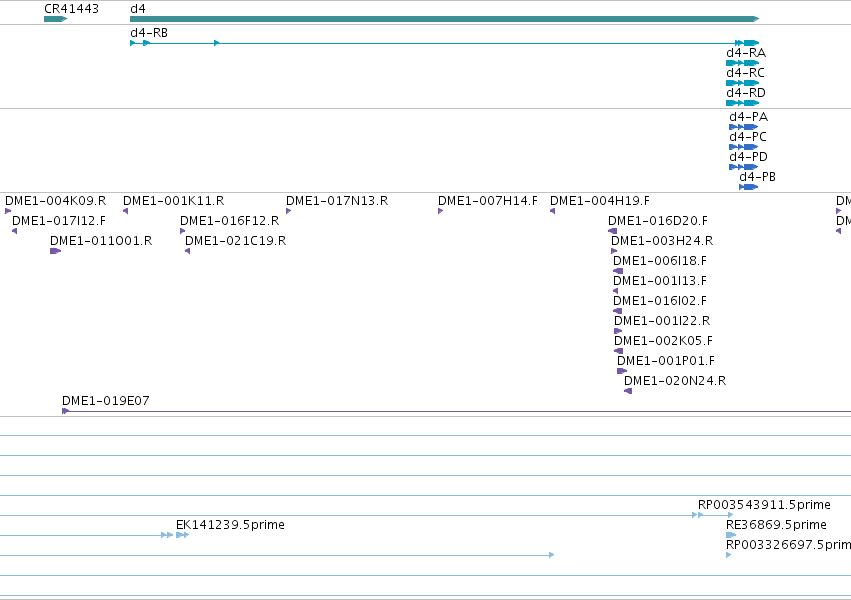The height and width of the screenshot is (600, 851).
Task: Click the DME1-020N24.R label text
Action: [x=675, y=381]
